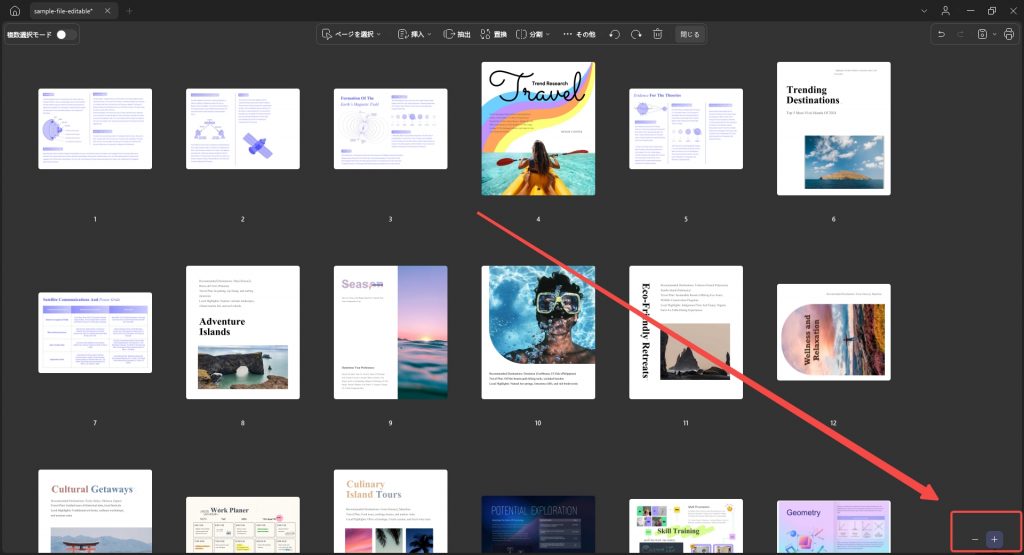Toggle the multi-select mode switch

tap(65, 35)
